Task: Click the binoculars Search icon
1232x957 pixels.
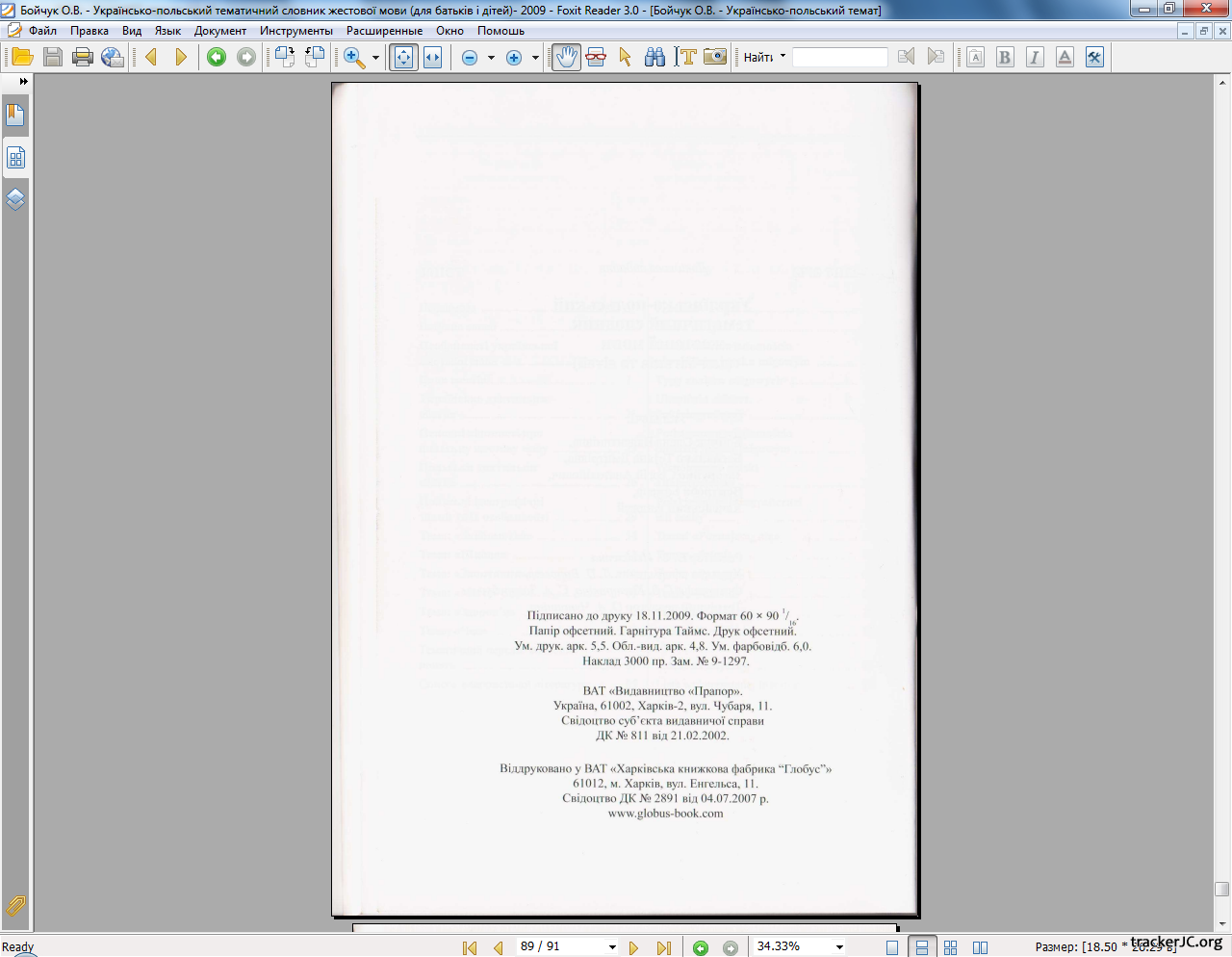Action: tap(654, 58)
